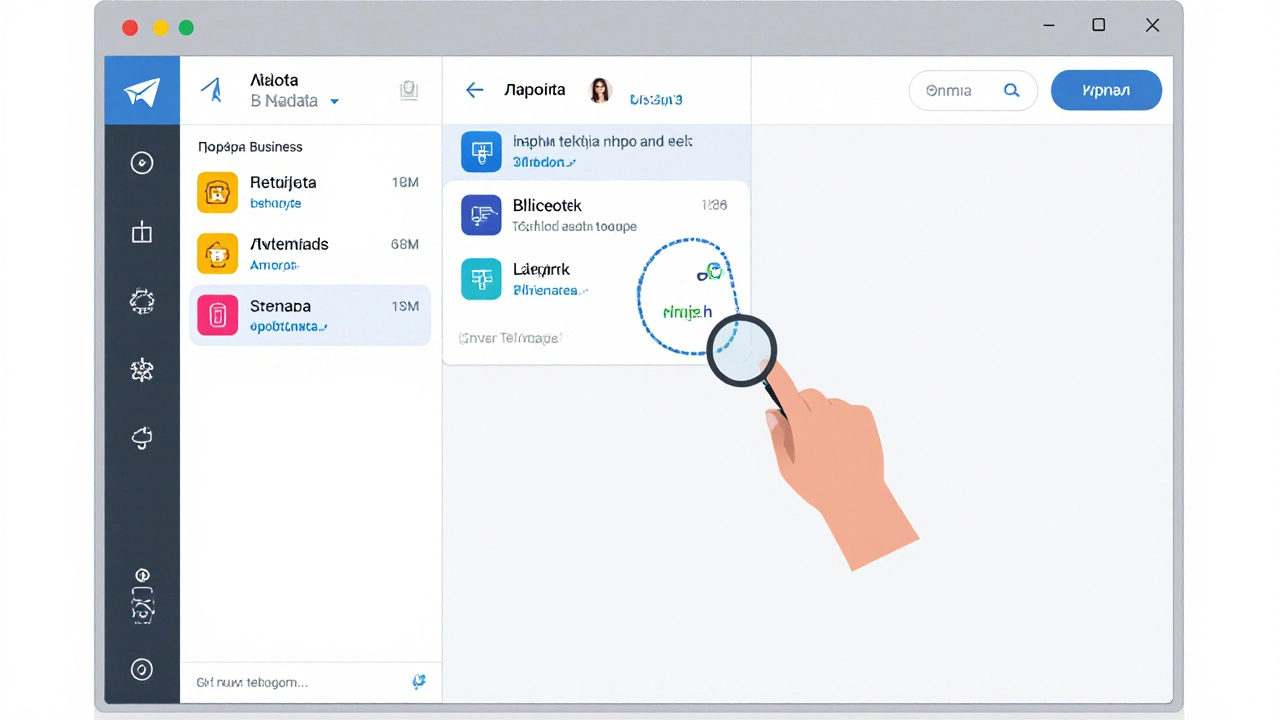Click the gray icon right of Aldota header
This screenshot has height=720, width=1280.
408,90
